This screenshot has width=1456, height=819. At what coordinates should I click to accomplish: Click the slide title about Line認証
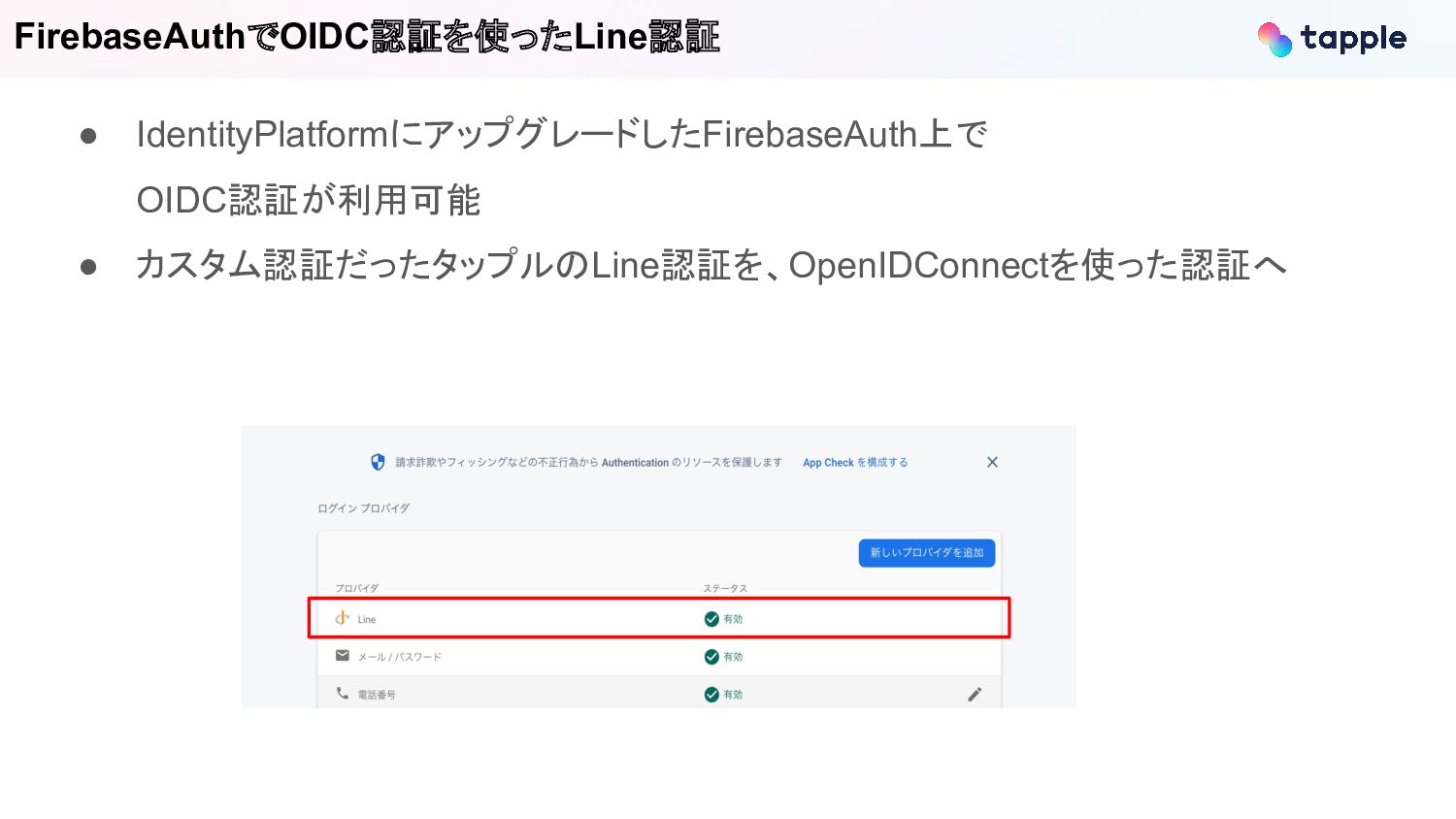(x=367, y=37)
